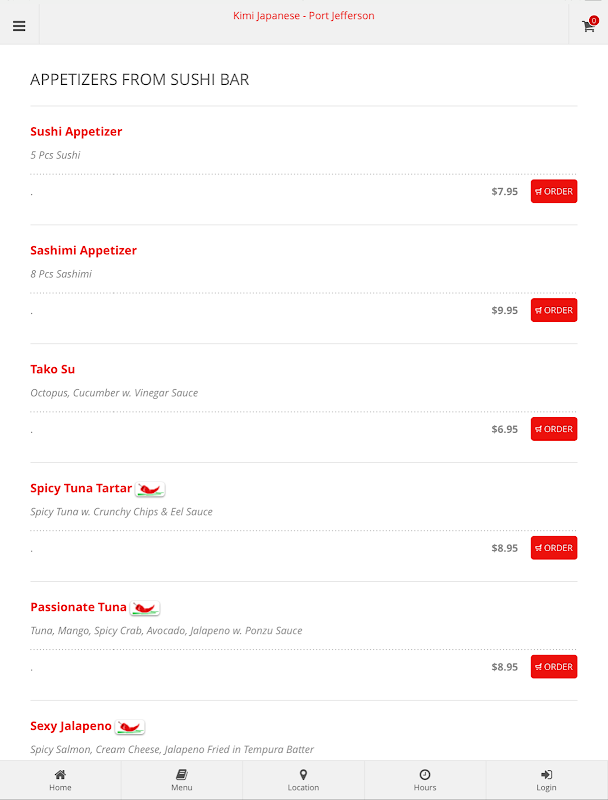Click the Kimi Japanese - Port Jefferson title
The height and width of the screenshot is (800, 608).
click(x=303, y=16)
